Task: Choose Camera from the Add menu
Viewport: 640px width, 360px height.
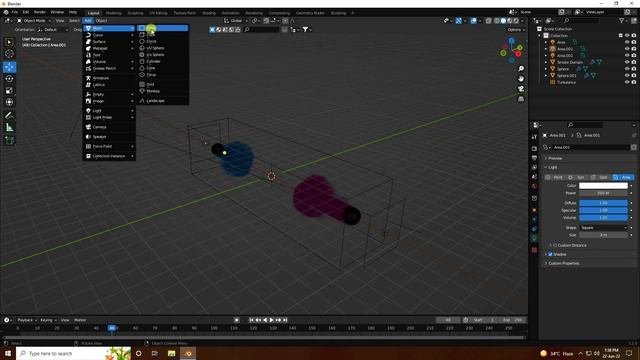Action: click(x=109, y=127)
